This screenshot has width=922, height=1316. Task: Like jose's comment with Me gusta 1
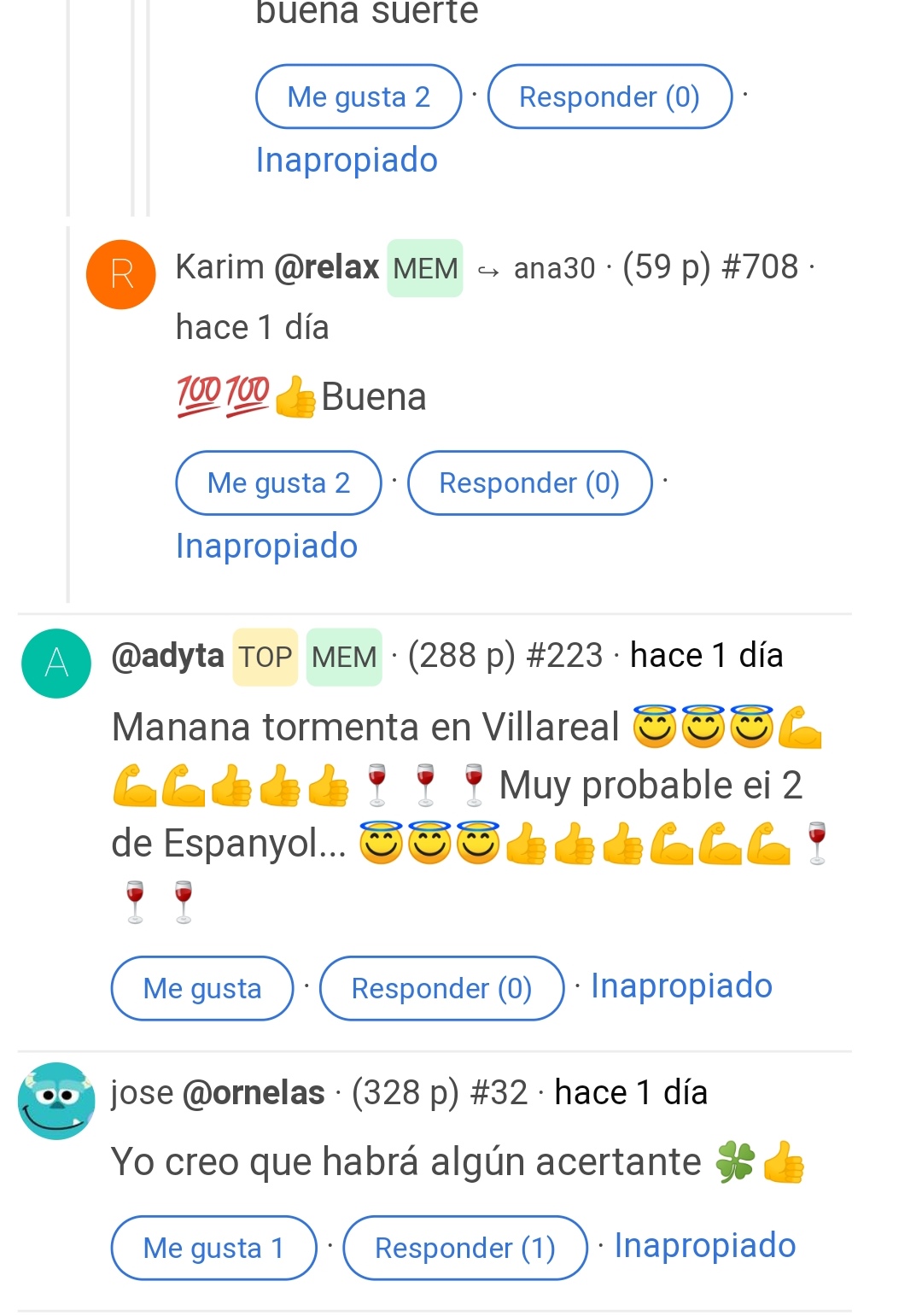pos(213,1248)
